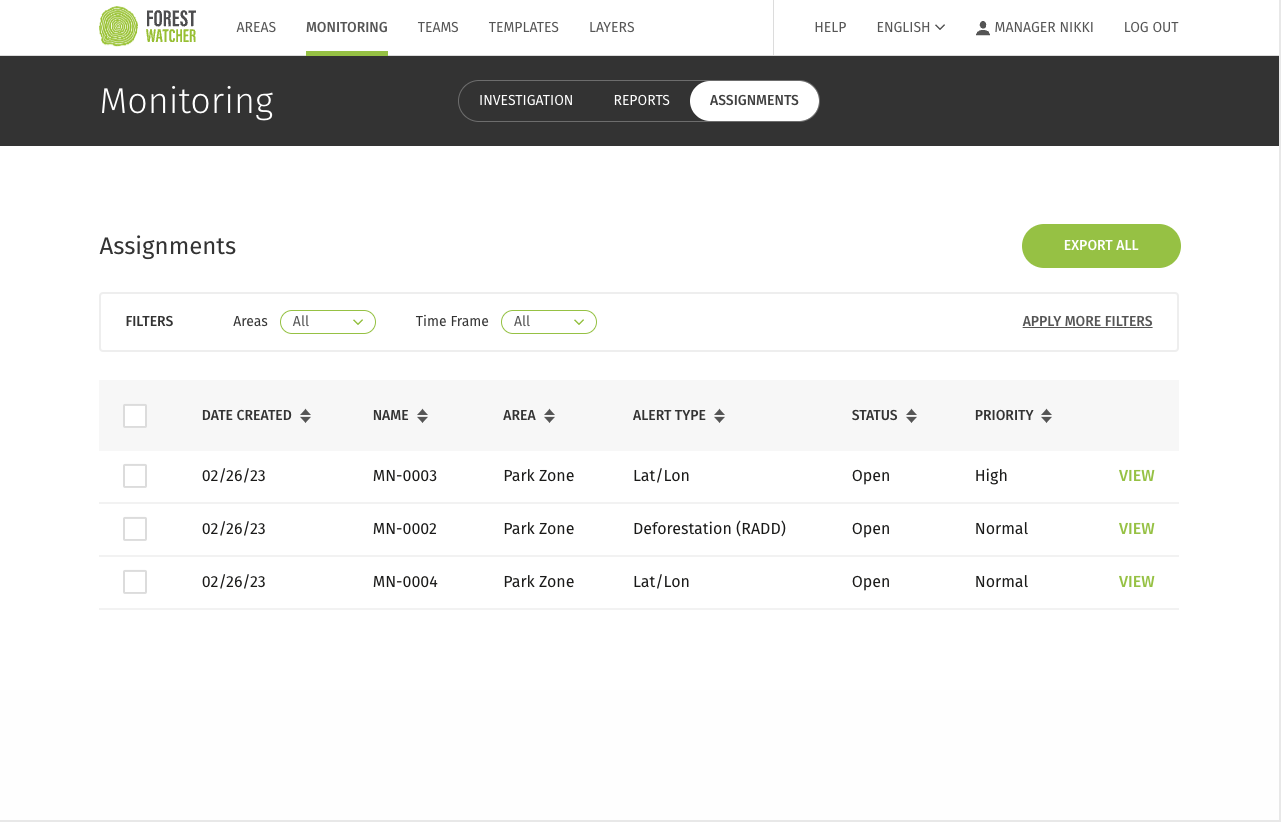Sort by Priority column arrows
Viewport: 1281px width, 822px height.
pos(1046,416)
